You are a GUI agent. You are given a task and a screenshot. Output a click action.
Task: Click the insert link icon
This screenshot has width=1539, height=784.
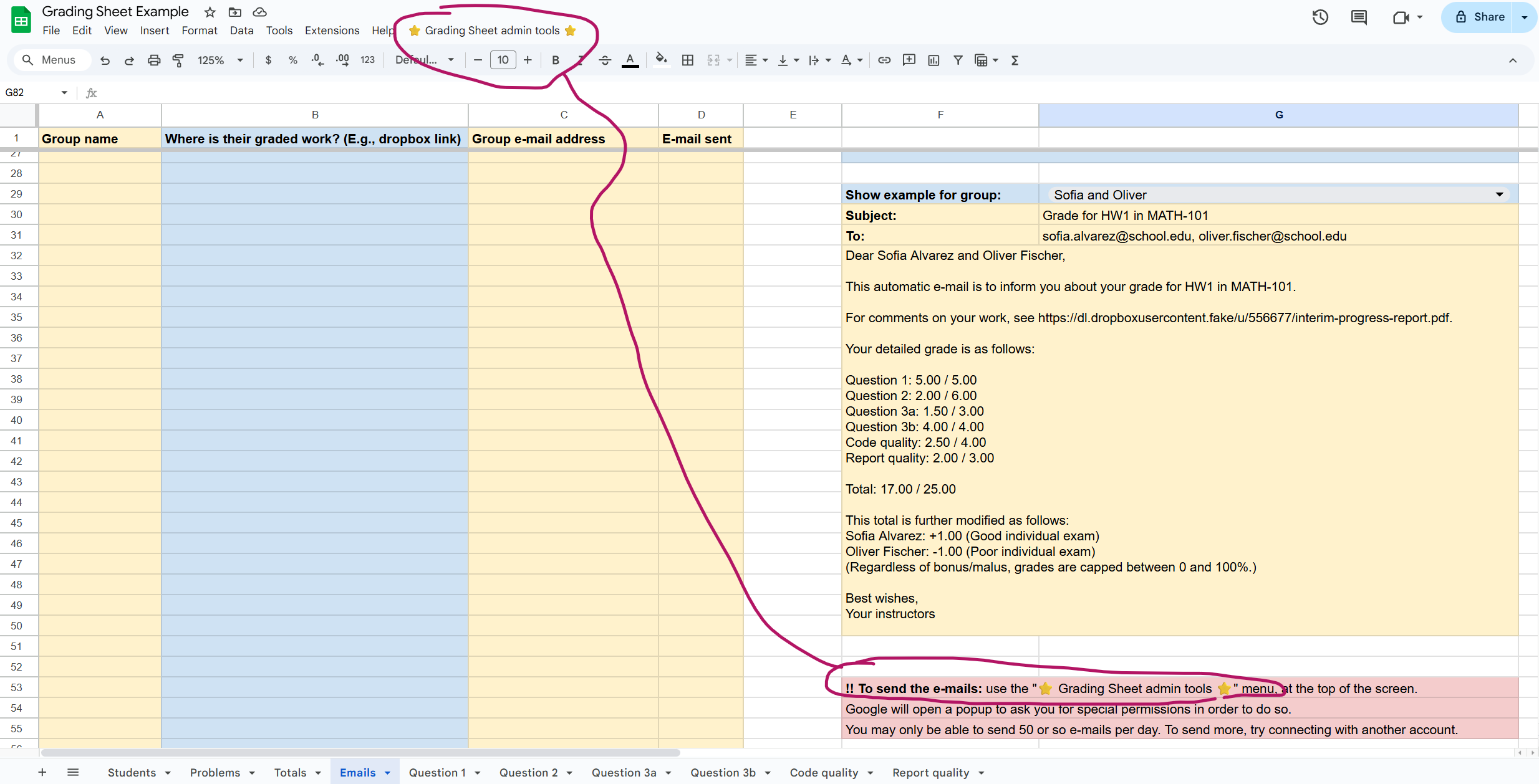click(884, 60)
